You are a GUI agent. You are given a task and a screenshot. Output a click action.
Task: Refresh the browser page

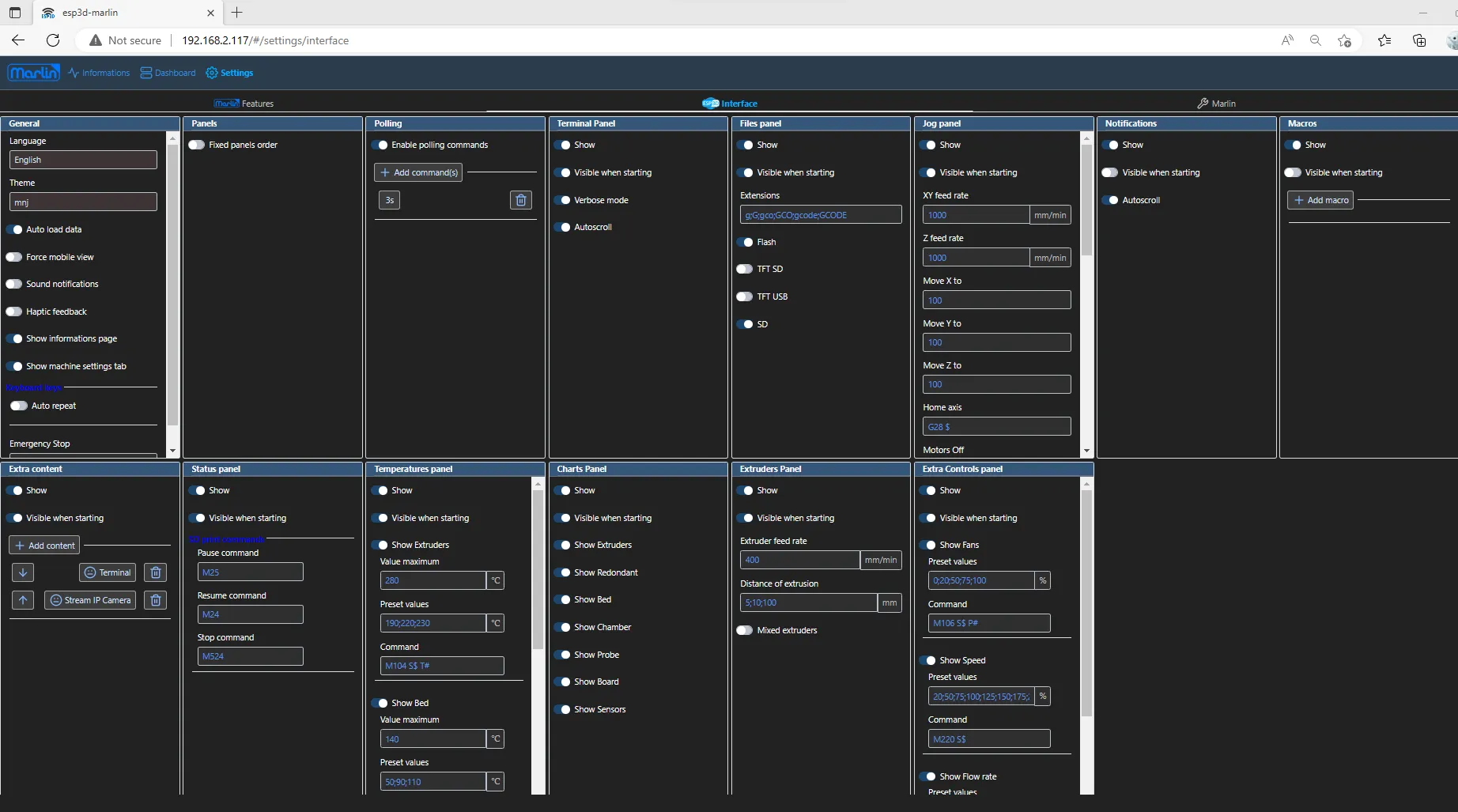coord(53,40)
